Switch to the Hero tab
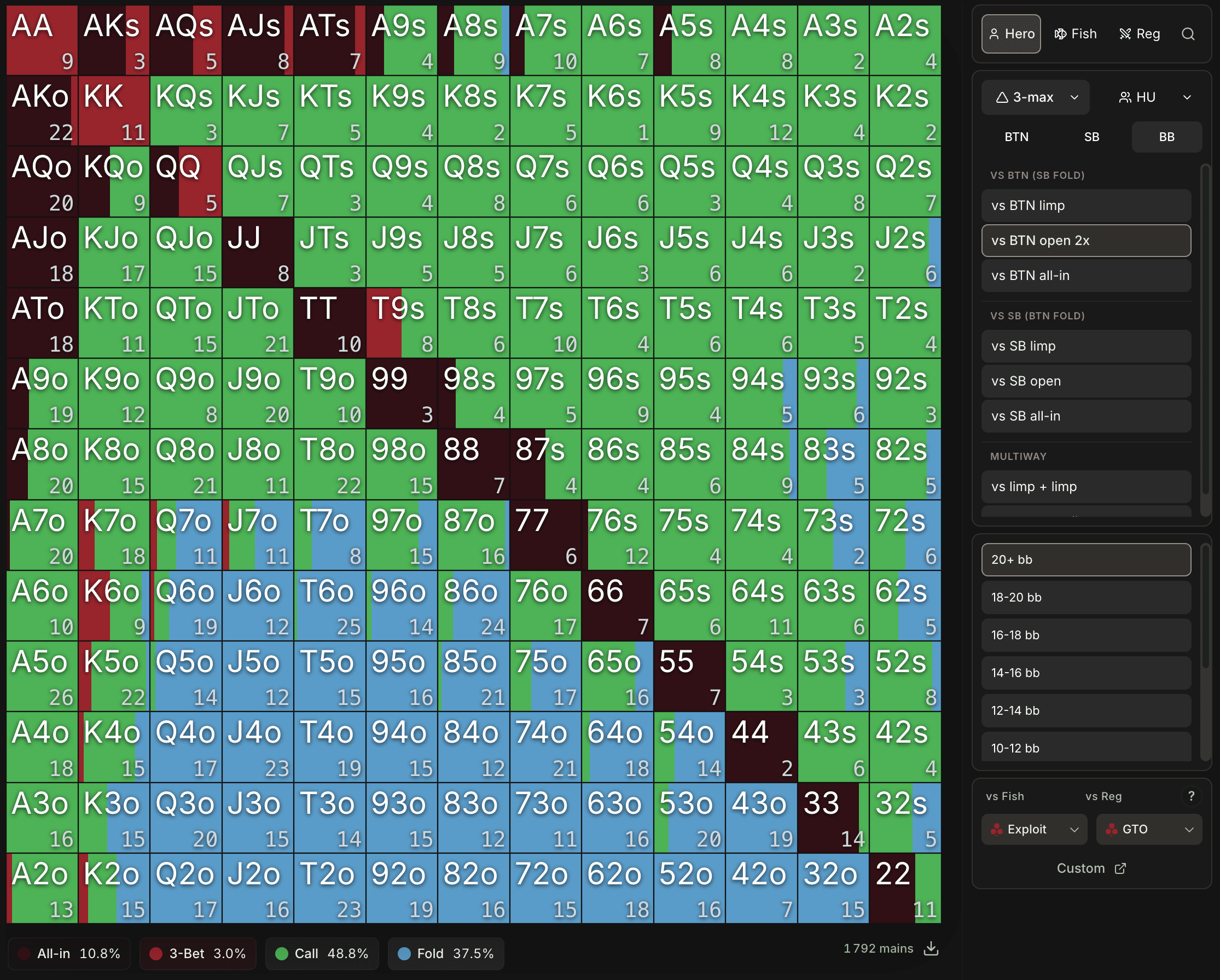 point(1010,34)
